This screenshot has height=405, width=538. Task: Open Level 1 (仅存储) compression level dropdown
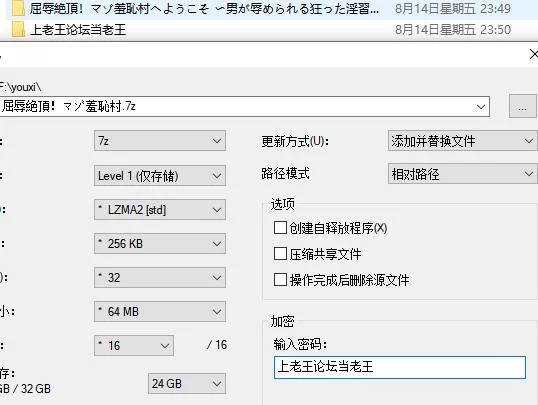pos(160,176)
